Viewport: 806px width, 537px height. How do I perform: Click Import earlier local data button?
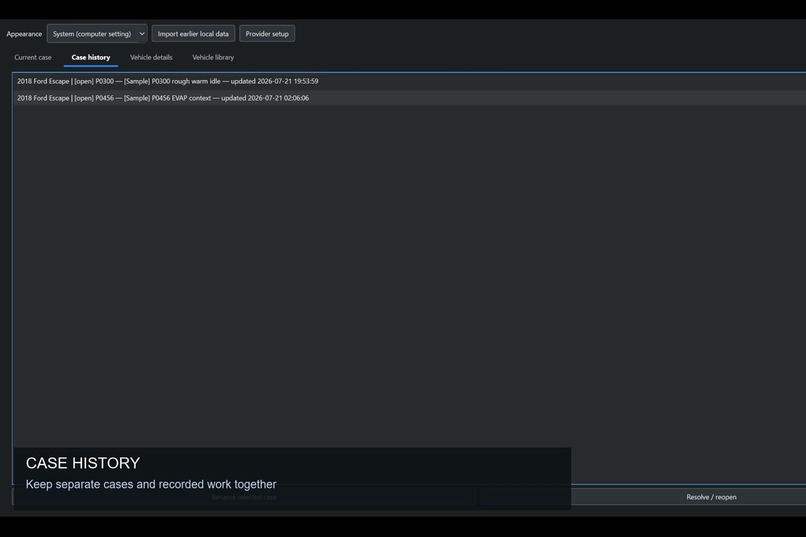pos(193,34)
